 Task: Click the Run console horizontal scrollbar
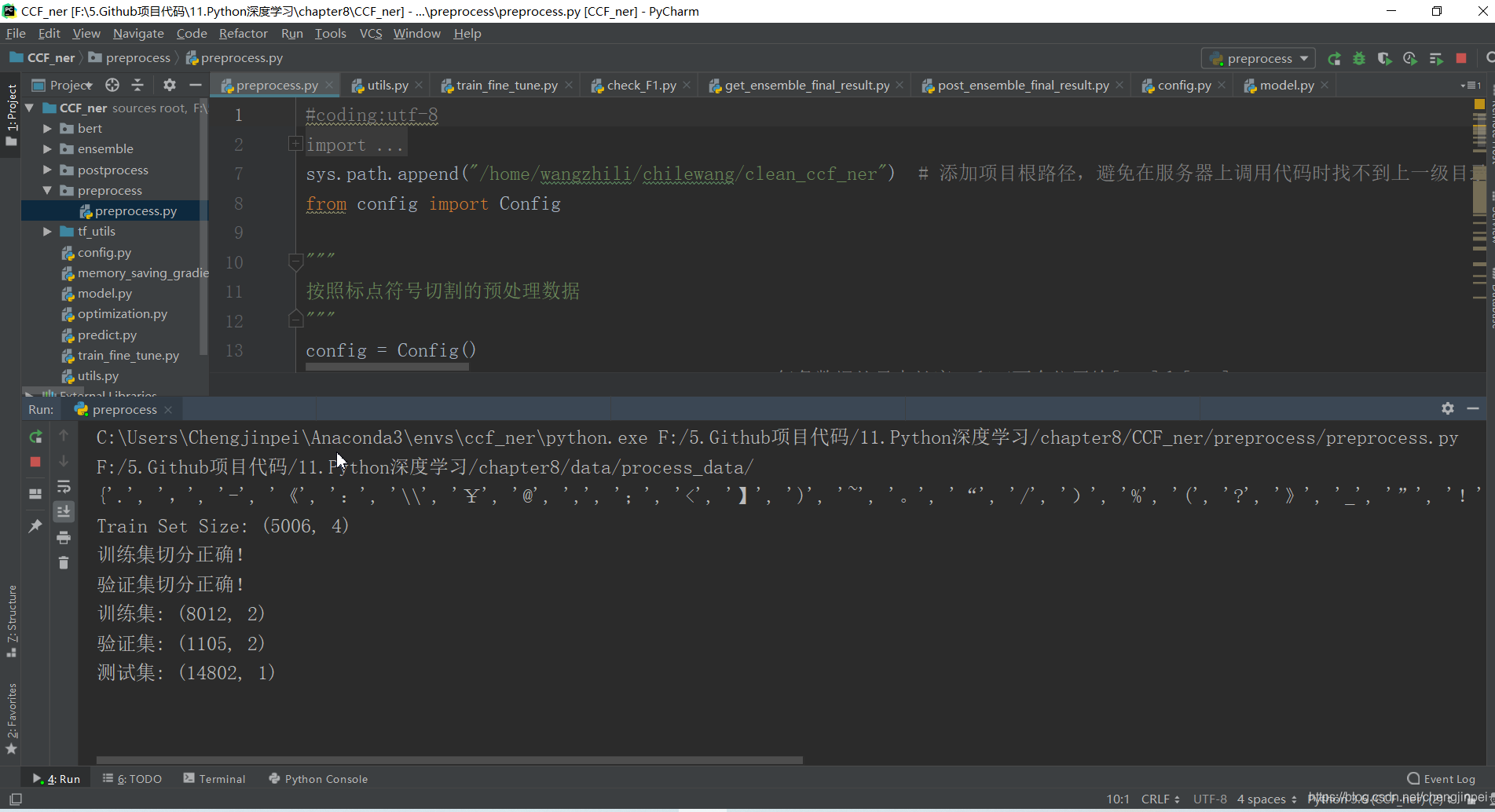tap(449, 760)
